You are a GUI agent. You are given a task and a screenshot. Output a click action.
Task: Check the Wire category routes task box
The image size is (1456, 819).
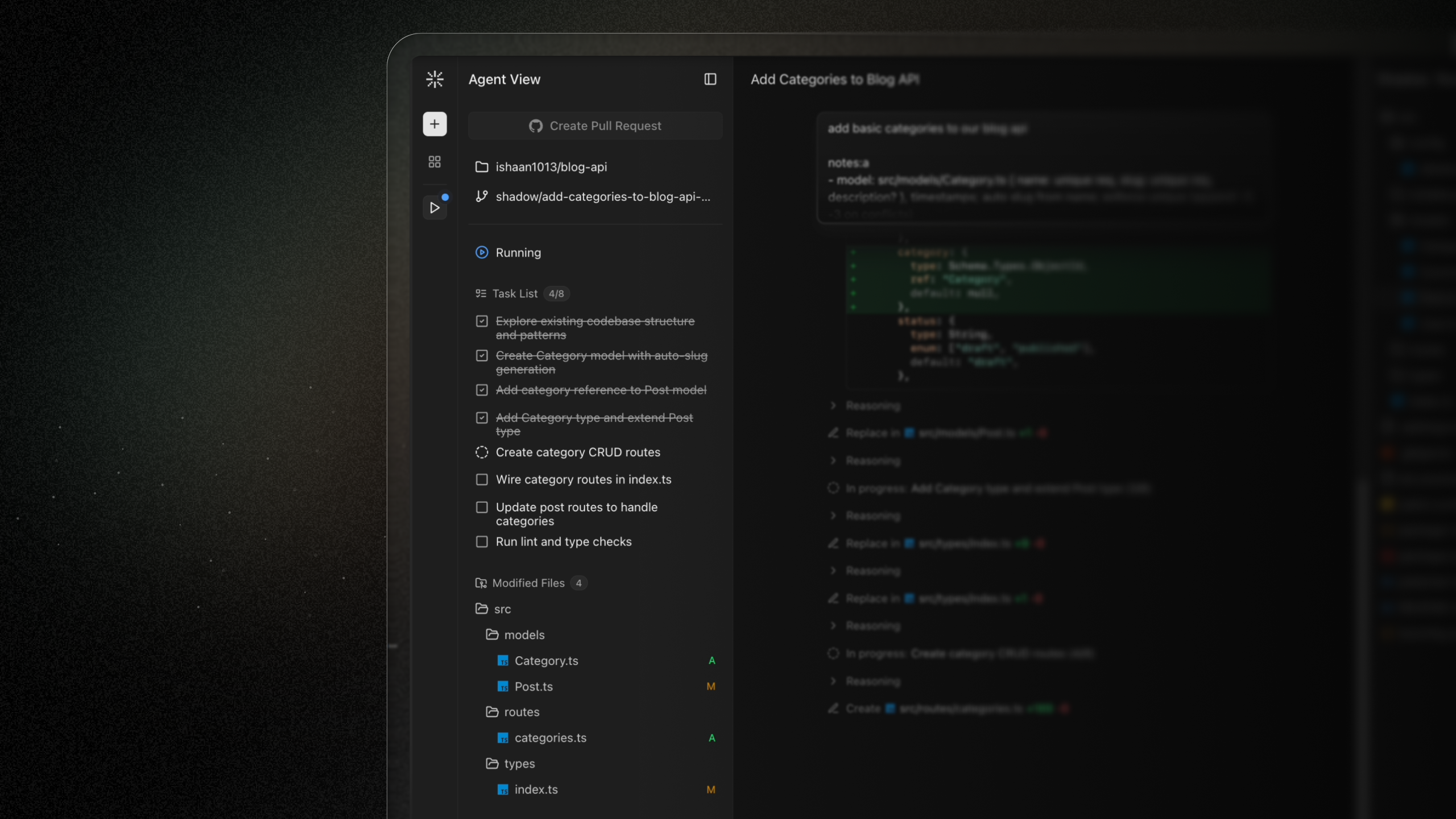tap(482, 479)
